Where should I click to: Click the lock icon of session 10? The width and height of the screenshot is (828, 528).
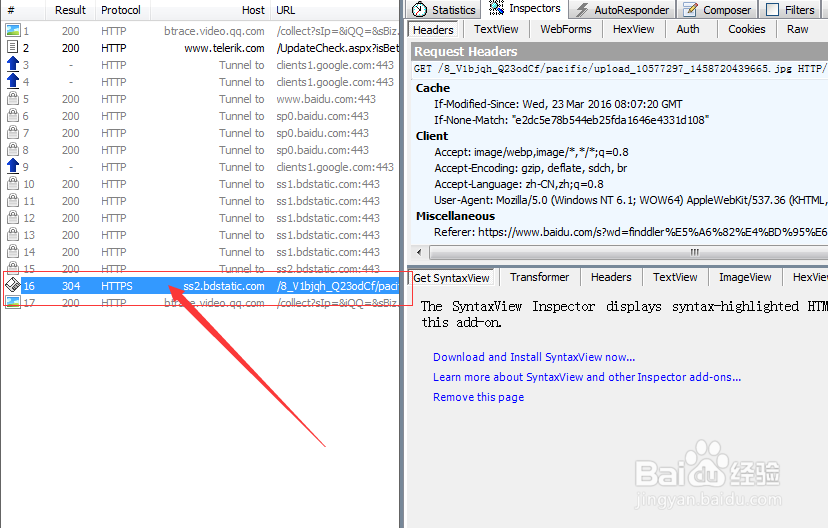point(13,184)
